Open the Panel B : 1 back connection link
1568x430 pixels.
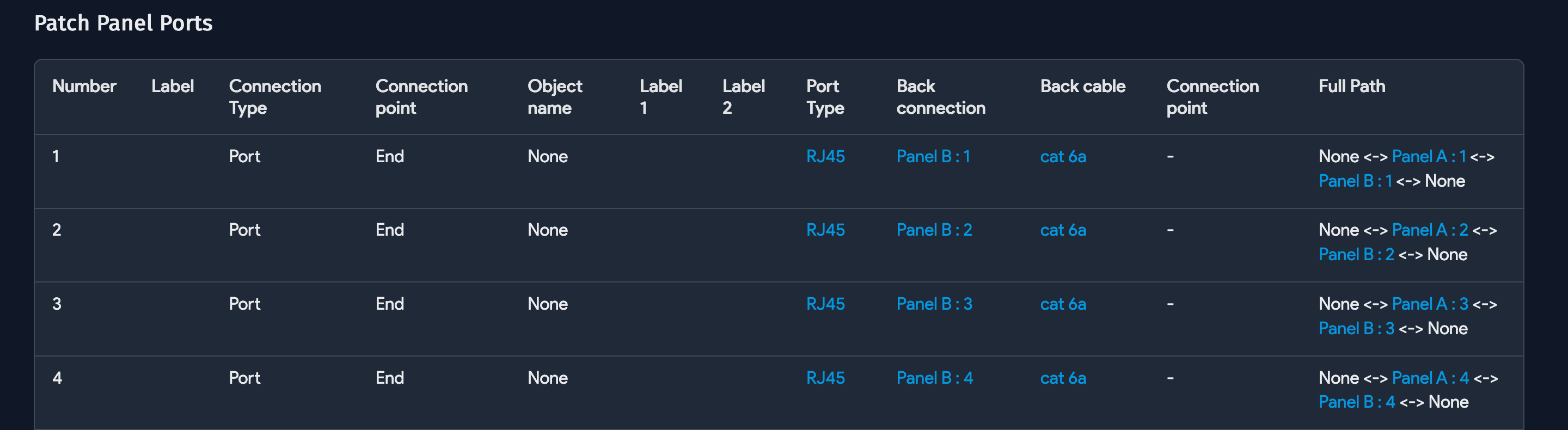coord(934,156)
